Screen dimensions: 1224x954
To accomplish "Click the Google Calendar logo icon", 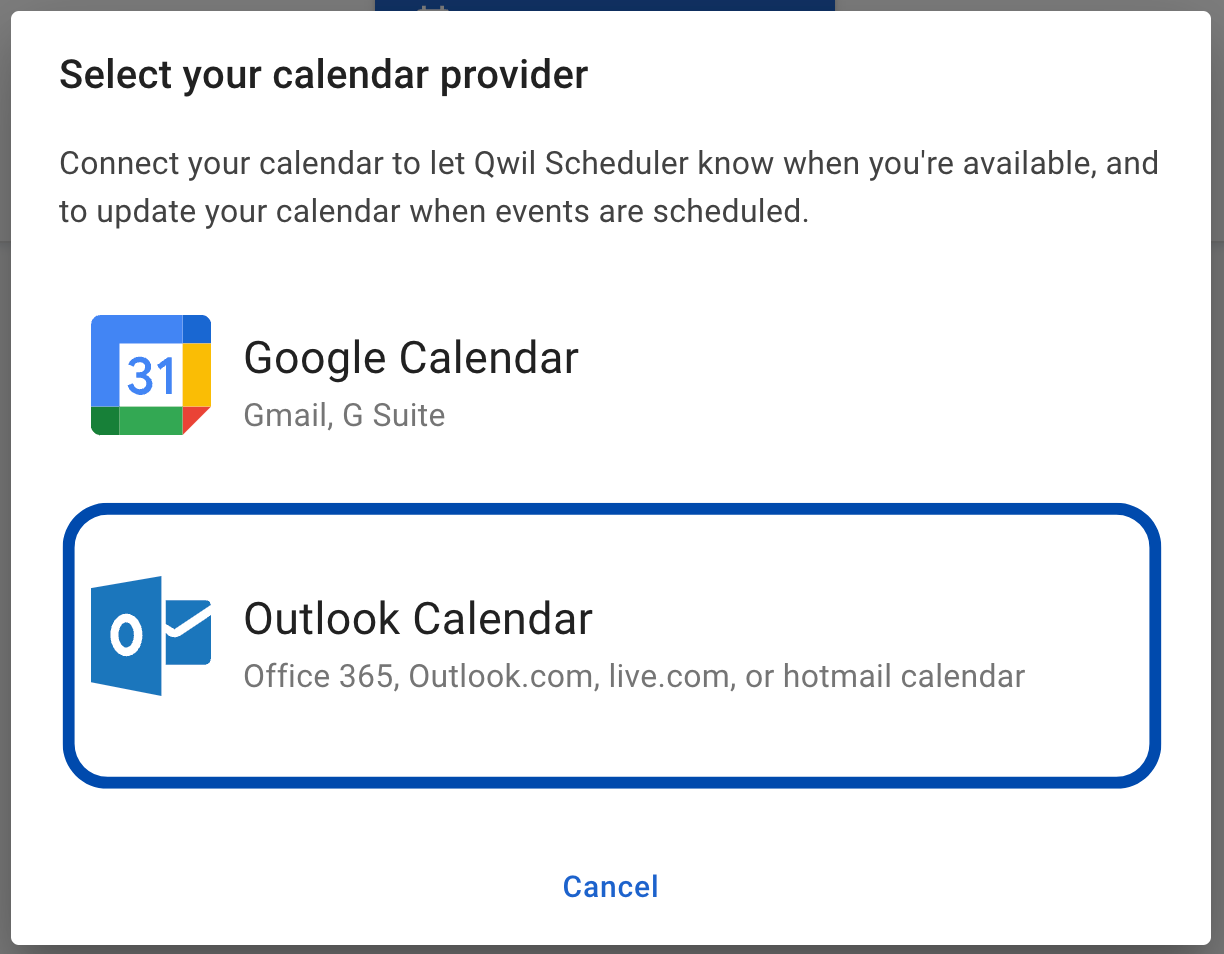I will coord(150,375).
